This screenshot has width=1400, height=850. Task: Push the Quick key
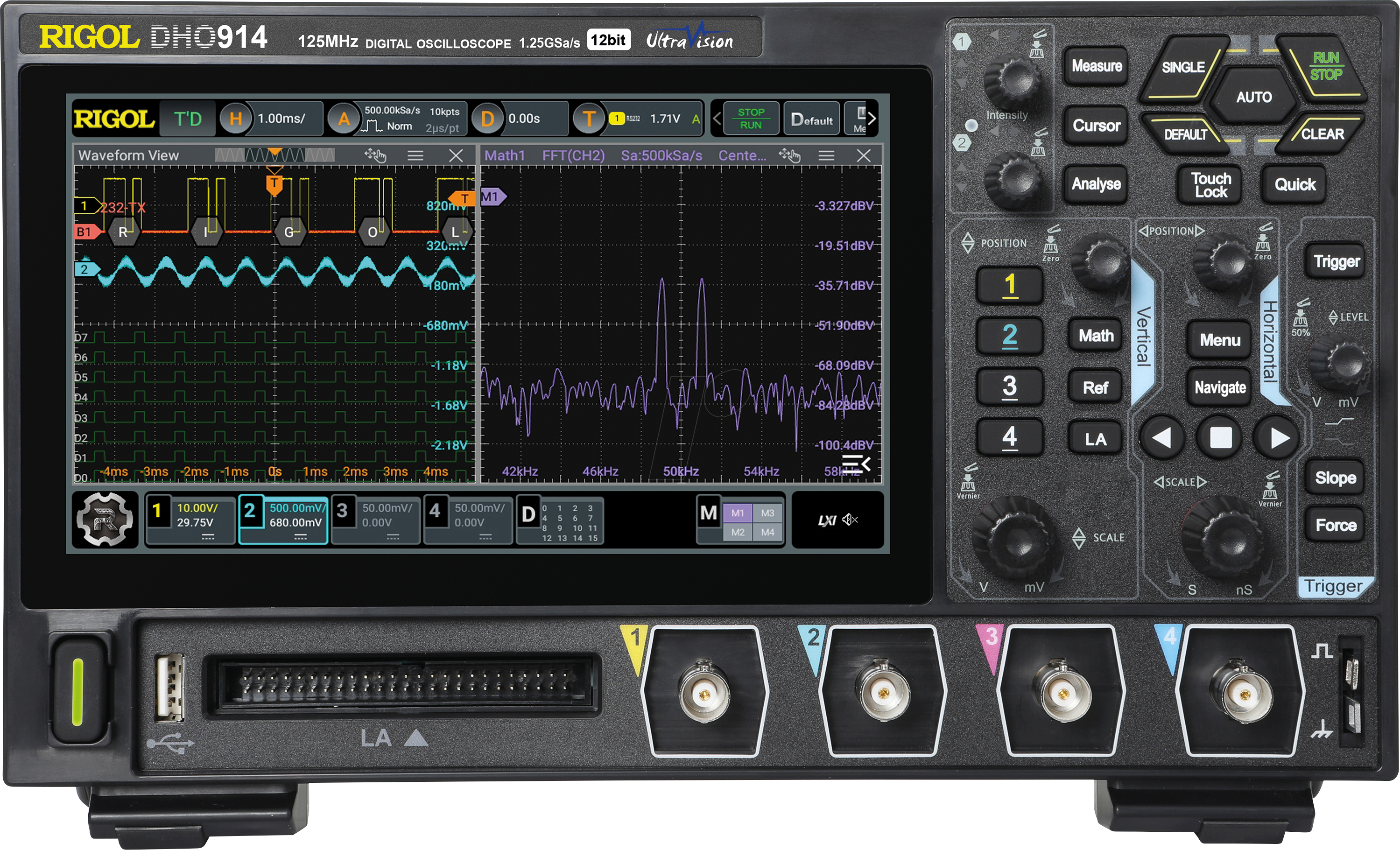1294,185
